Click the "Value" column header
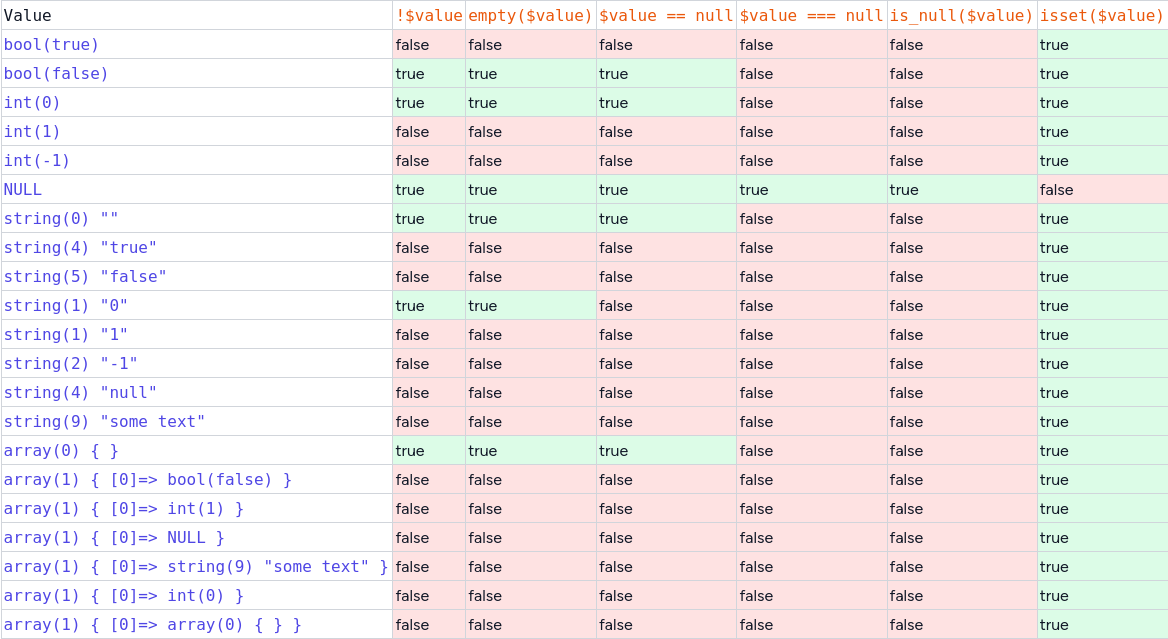The height and width of the screenshot is (639, 1168). [x=196, y=15]
